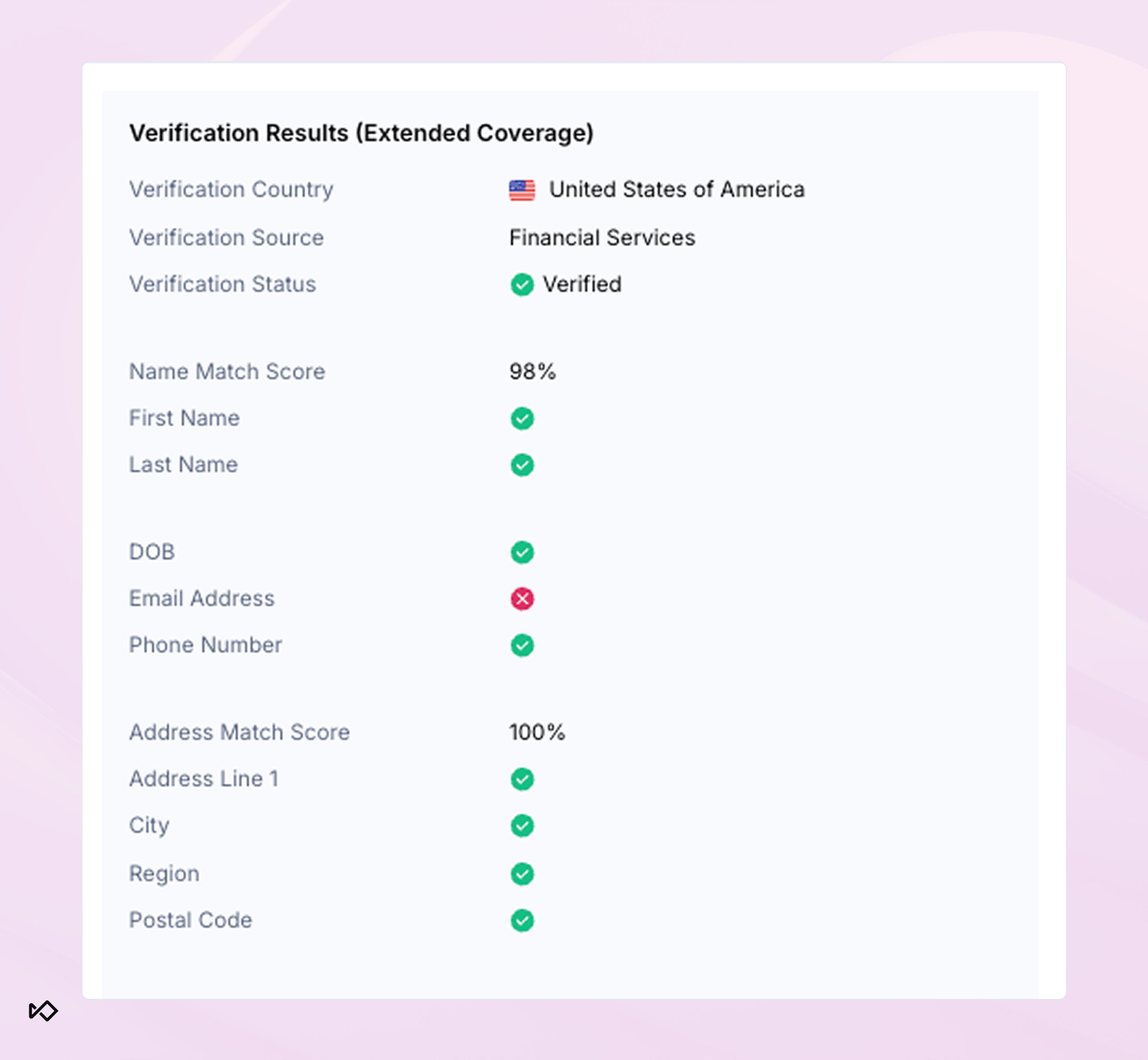Click the Region green checkmark icon

click(x=522, y=874)
